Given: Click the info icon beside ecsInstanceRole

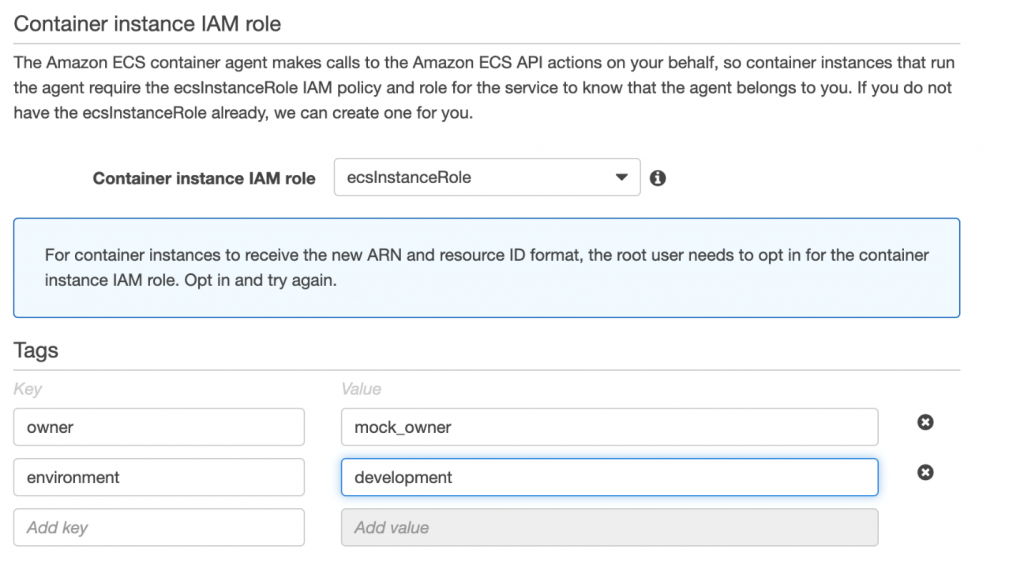Looking at the screenshot, I should click(x=658, y=178).
